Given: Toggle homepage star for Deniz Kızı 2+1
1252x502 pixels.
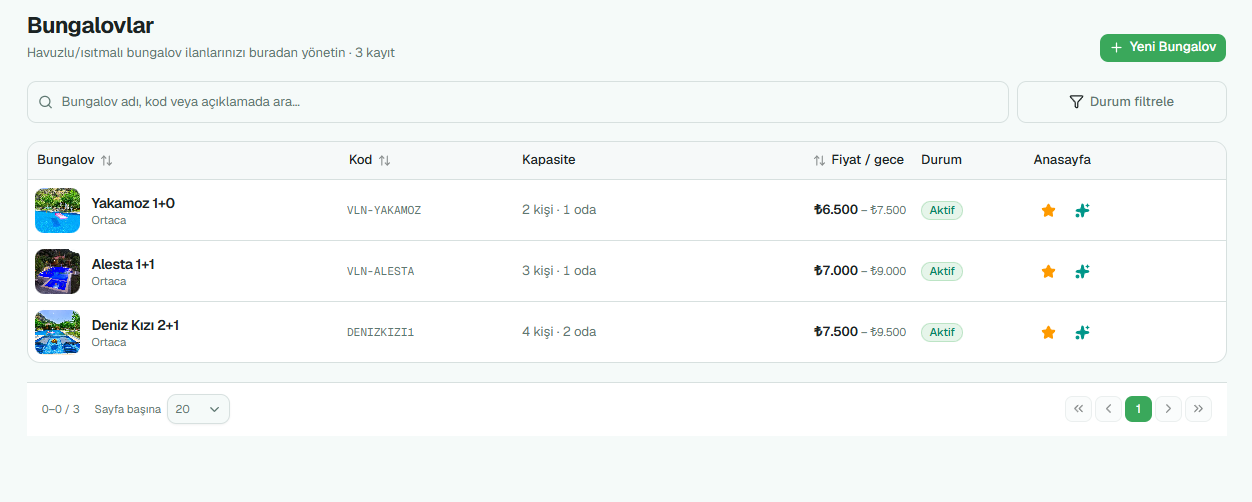Looking at the screenshot, I should tap(1048, 332).
